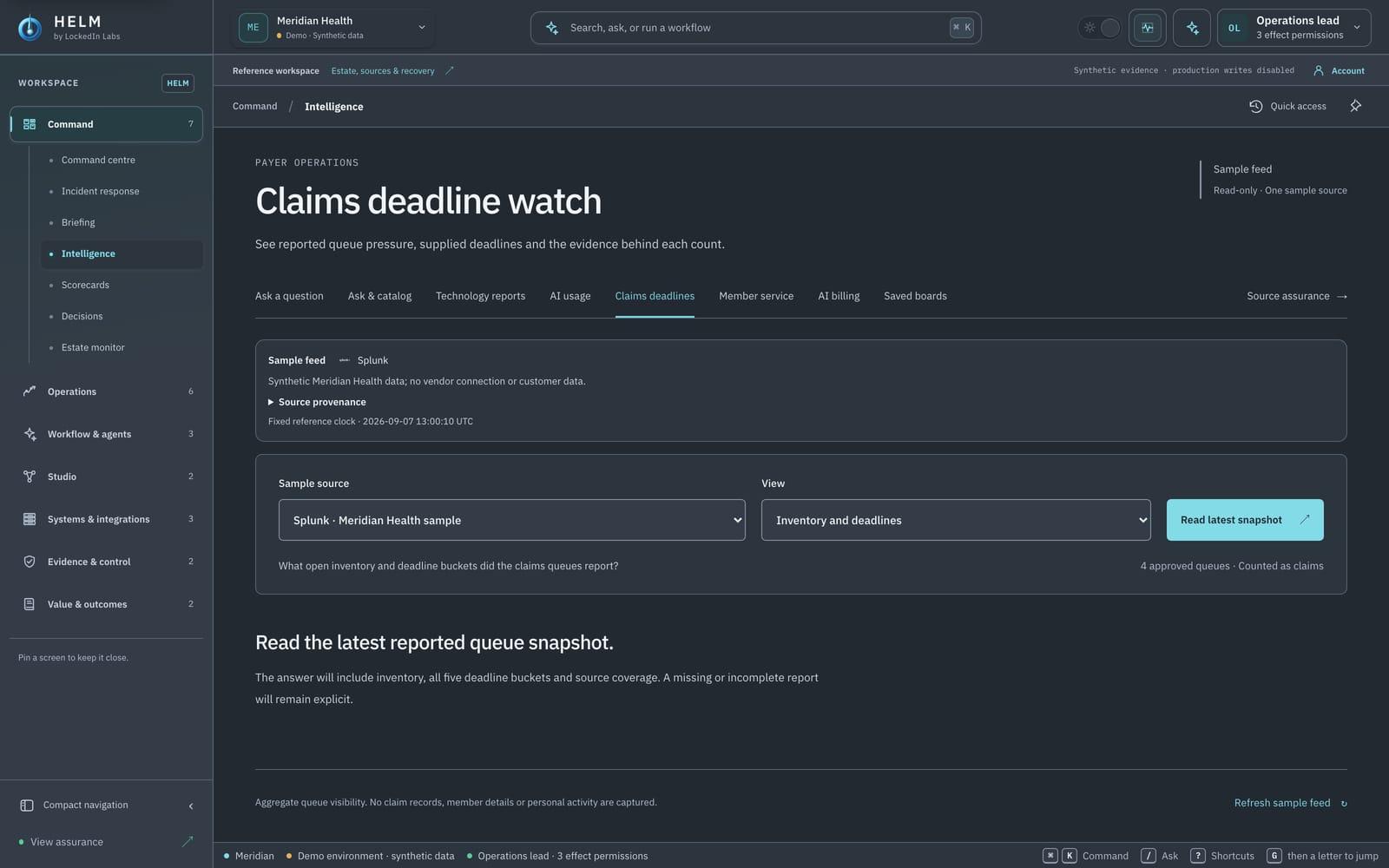Open the Operations lead account menu
Viewport: 1389px width, 868px height.
point(1294,28)
